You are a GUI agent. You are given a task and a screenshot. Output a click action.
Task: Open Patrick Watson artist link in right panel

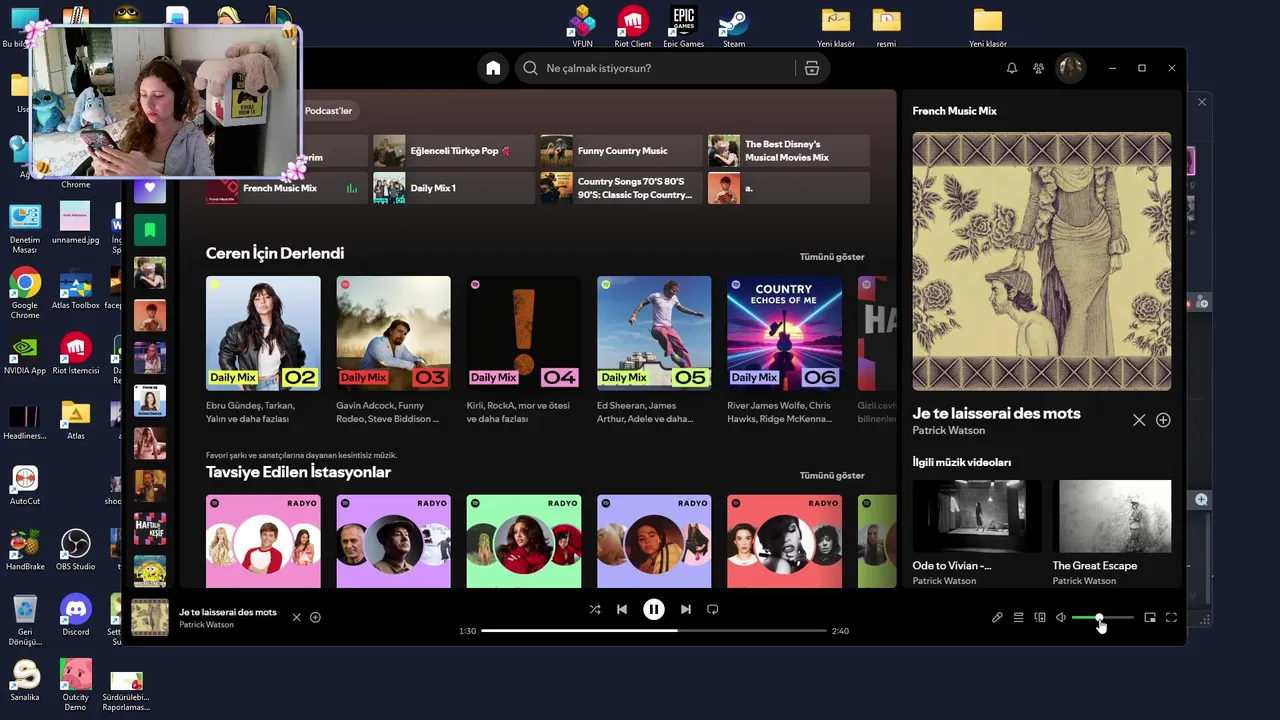pos(949,431)
